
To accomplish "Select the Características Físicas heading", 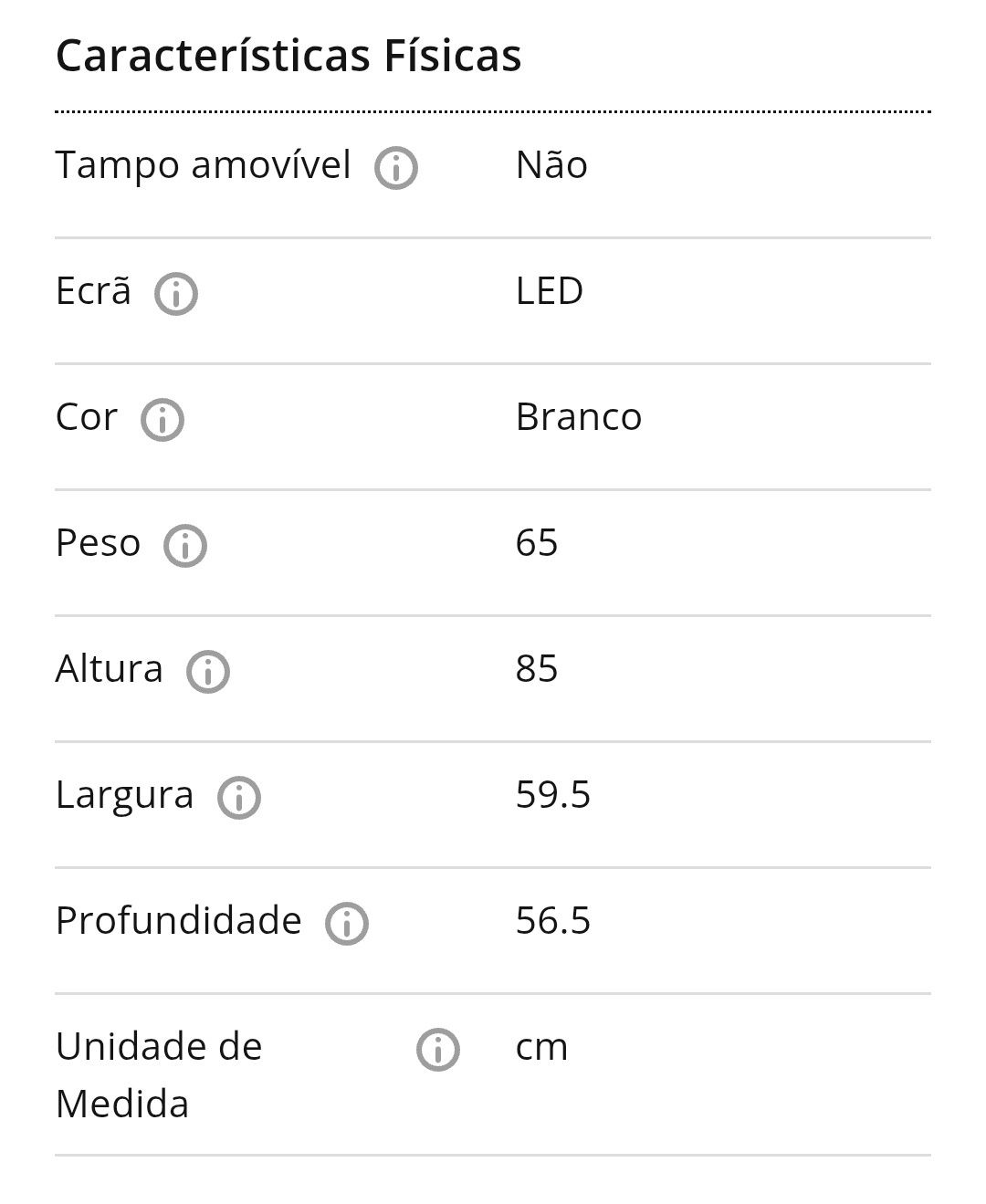I will pos(288,56).
